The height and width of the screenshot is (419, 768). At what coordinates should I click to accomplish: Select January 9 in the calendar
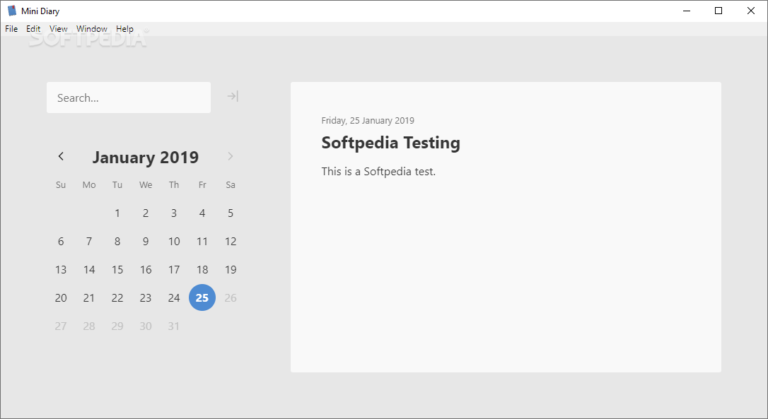coord(146,241)
